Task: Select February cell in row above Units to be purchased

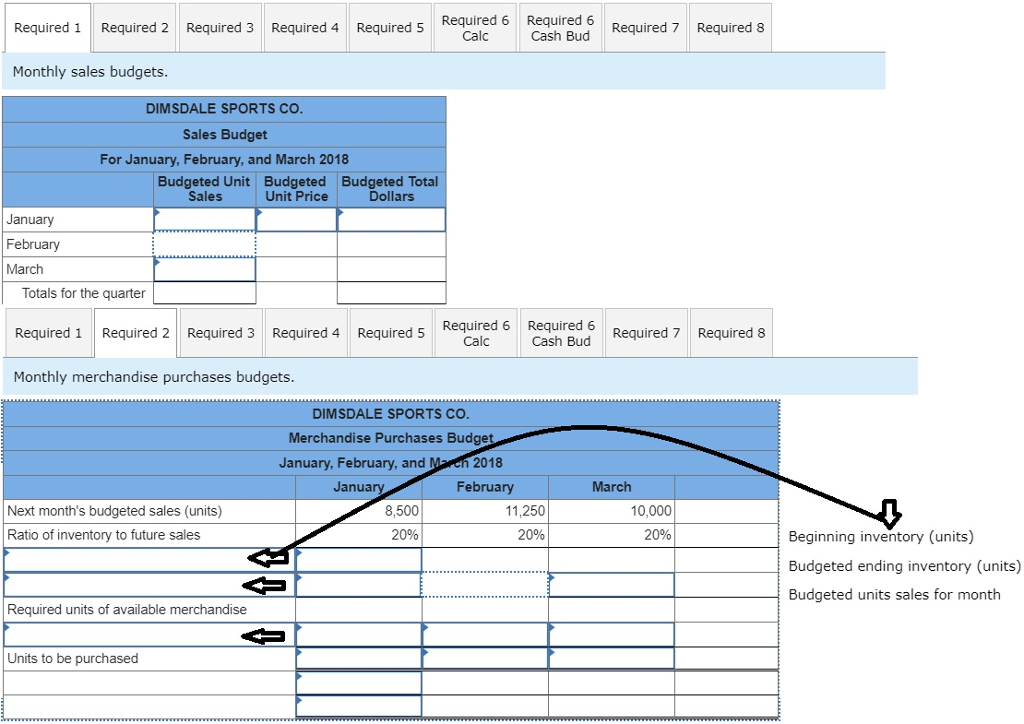Action: [485, 635]
